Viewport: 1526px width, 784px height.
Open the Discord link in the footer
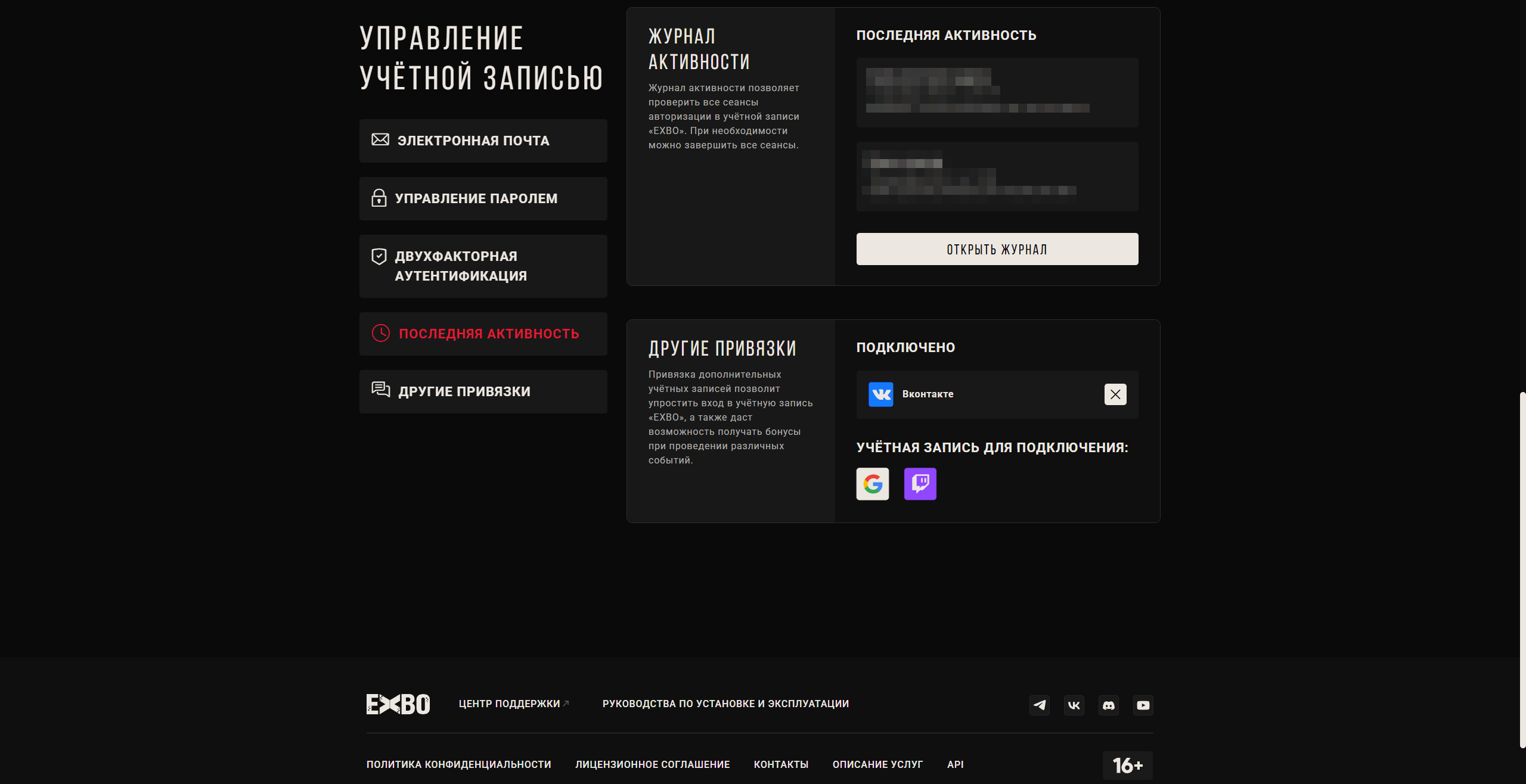click(x=1108, y=705)
